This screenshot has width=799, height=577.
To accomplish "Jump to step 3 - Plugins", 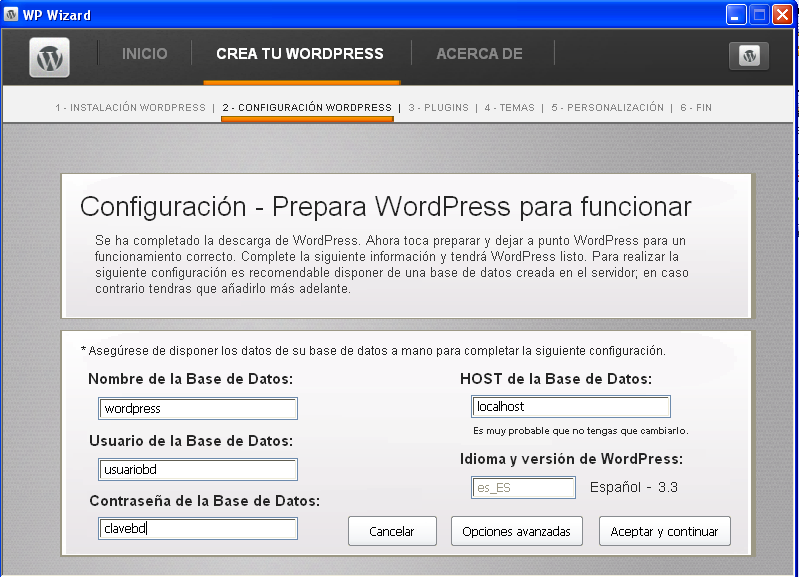I will coord(438,107).
